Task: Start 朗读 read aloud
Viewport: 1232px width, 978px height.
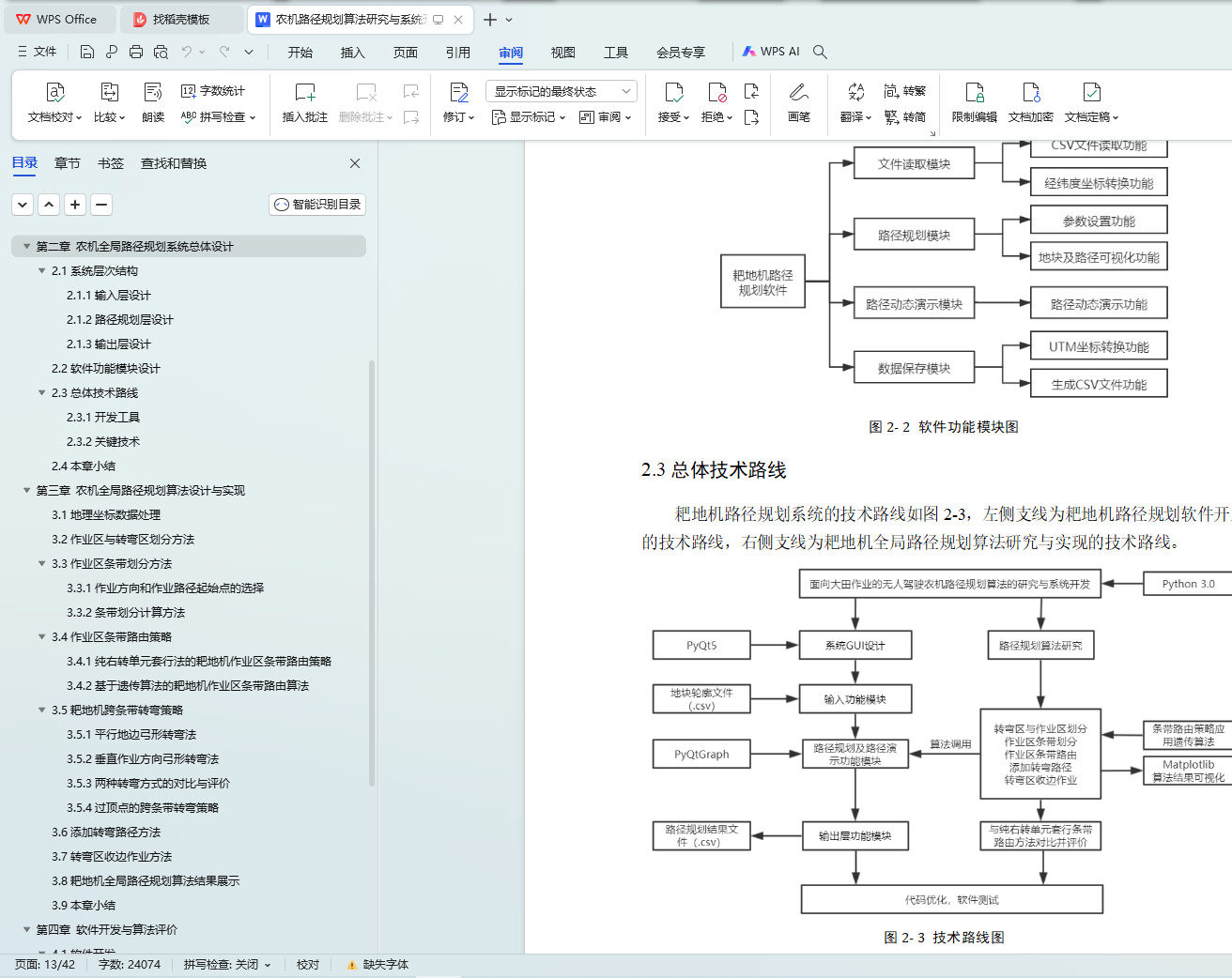Action: [153, 103]
